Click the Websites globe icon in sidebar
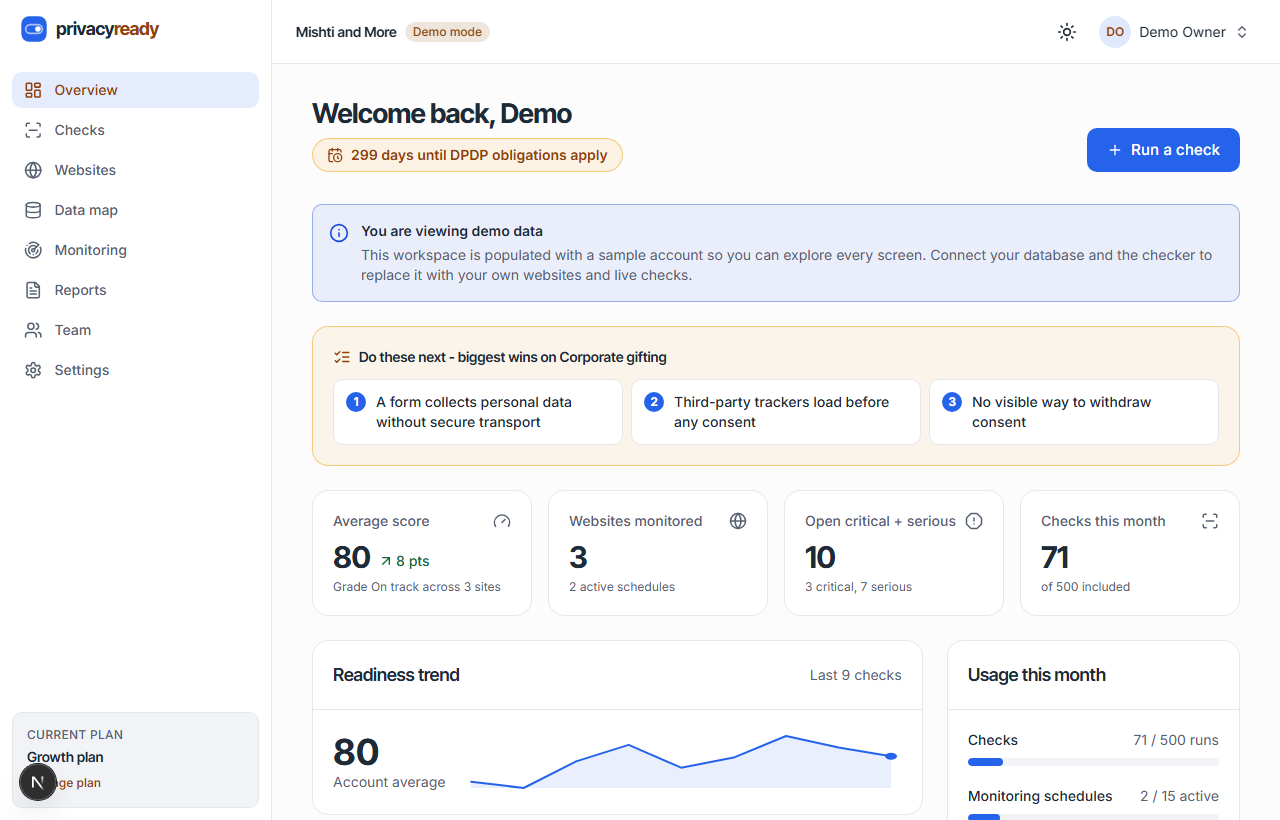 33,170
